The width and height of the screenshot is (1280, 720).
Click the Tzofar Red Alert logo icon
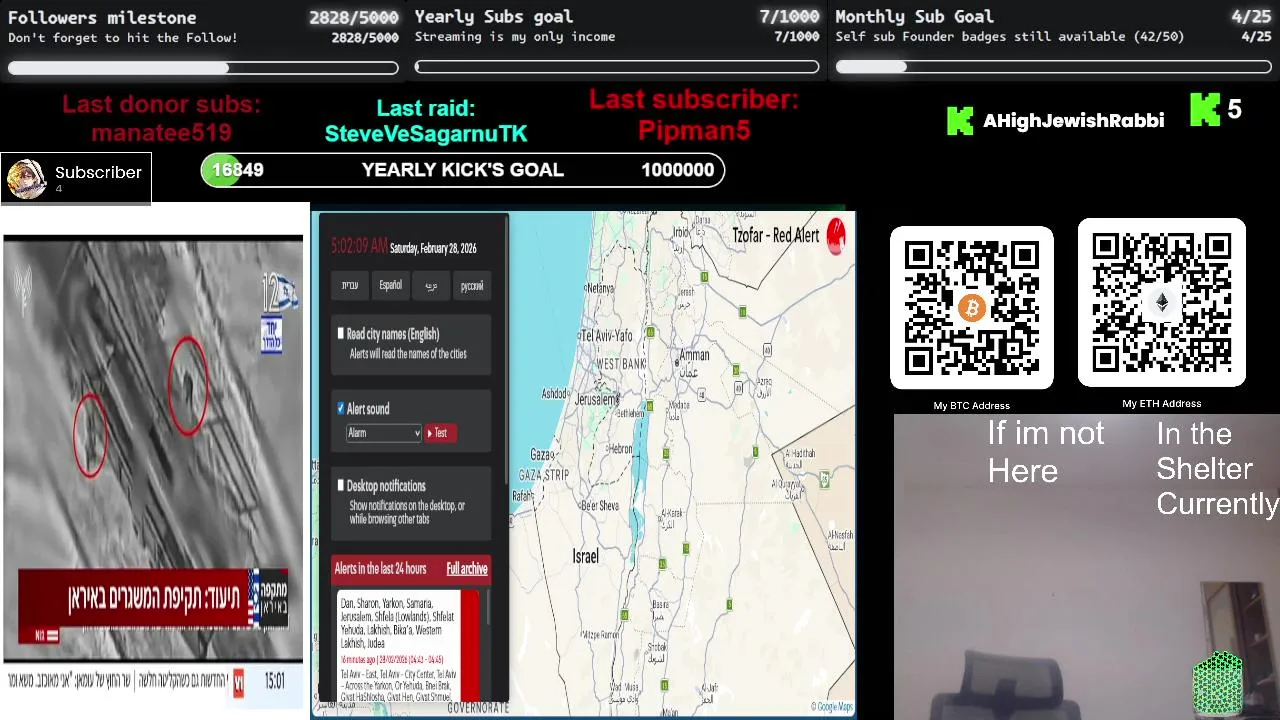(x=836, y=235)
